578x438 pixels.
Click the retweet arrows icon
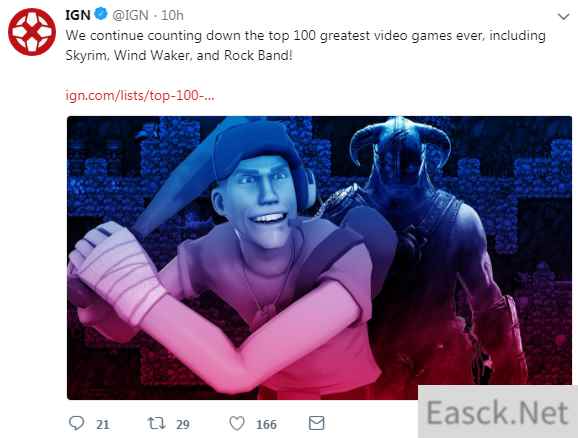[x=156, y=423]
